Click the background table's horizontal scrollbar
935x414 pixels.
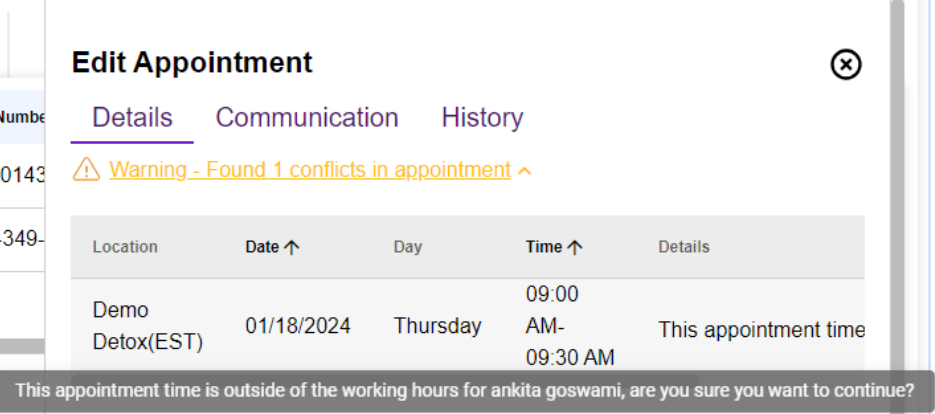pos(22,346)
